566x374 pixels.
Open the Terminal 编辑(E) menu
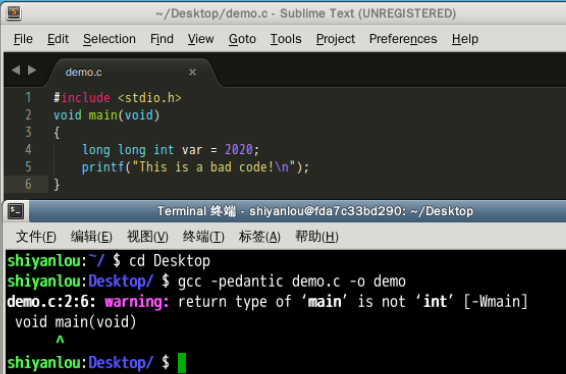click(x=91, y=237)
